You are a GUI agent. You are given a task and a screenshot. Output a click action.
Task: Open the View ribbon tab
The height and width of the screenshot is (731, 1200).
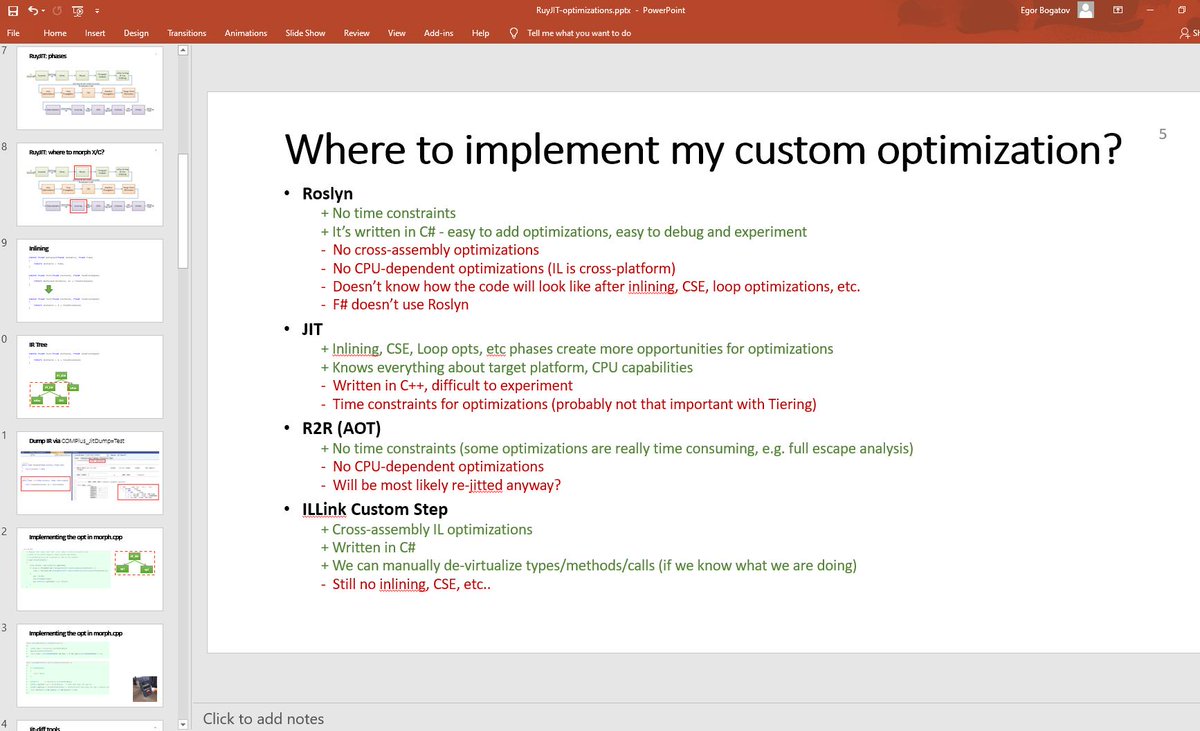(x=397, y=33)
